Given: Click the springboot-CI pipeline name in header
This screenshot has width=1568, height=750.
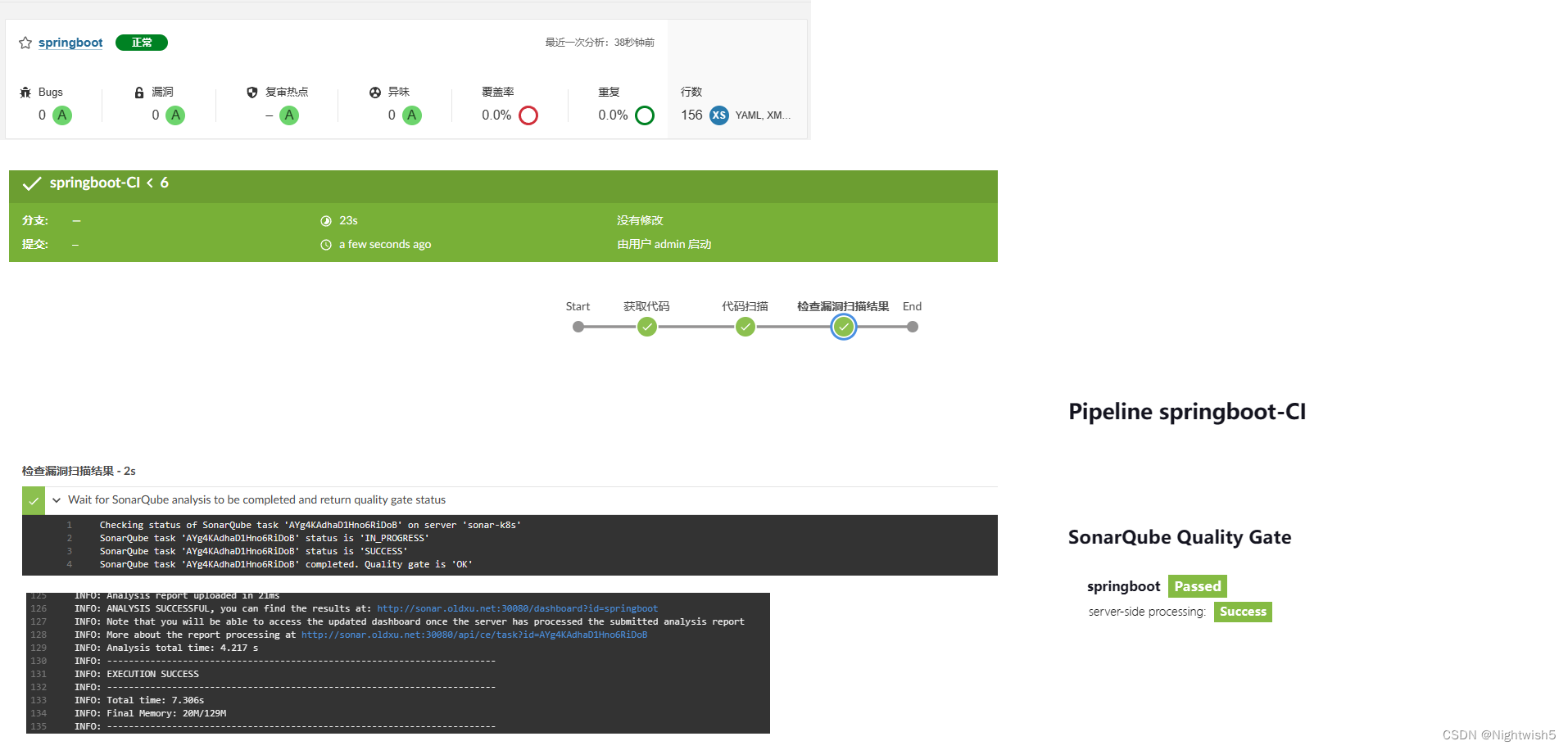Looking at the screenshot, I should pyautogui.click(x=95, y=183).
